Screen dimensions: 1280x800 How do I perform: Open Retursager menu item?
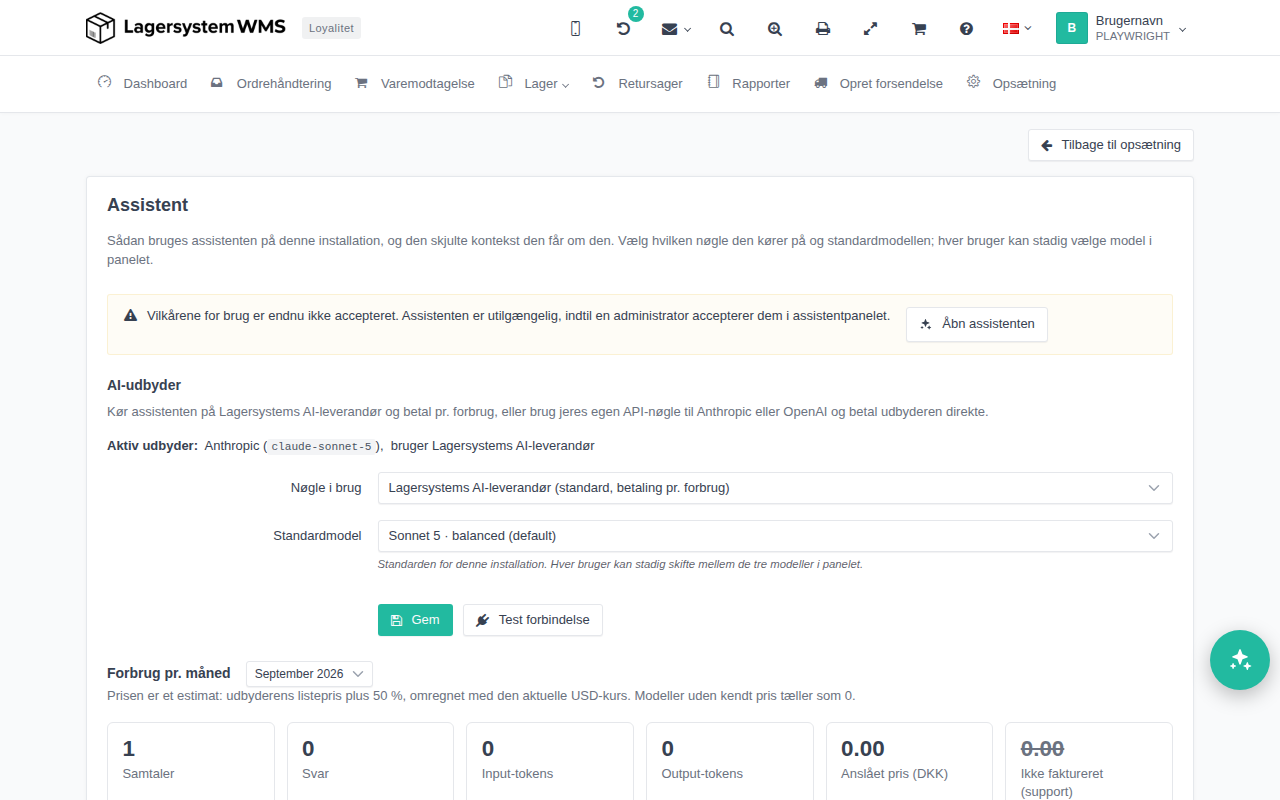pyautogui.click(x=638, y=84)
